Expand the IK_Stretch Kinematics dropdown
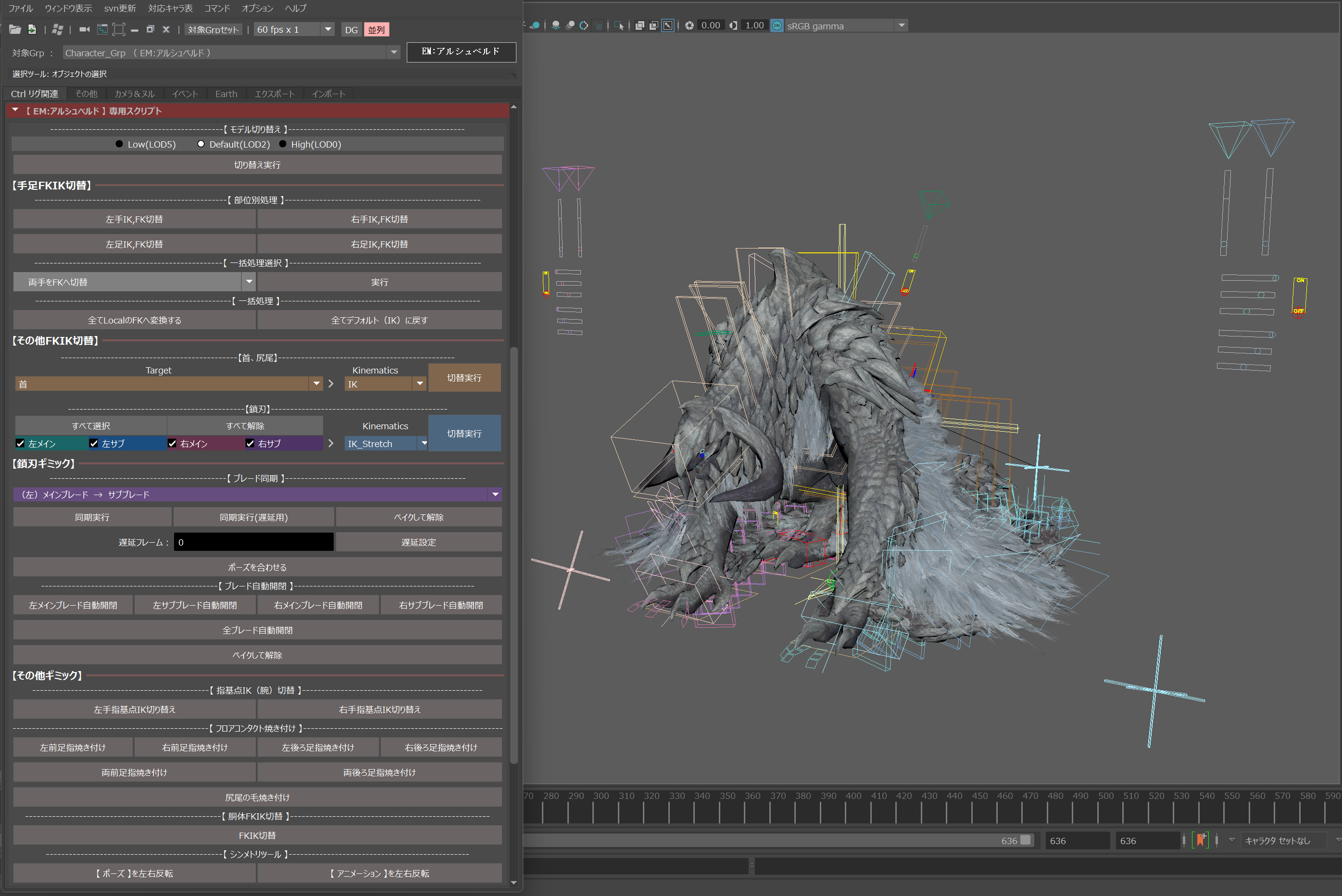This screenshot has width=1342, height=896. tap(424, 443)
